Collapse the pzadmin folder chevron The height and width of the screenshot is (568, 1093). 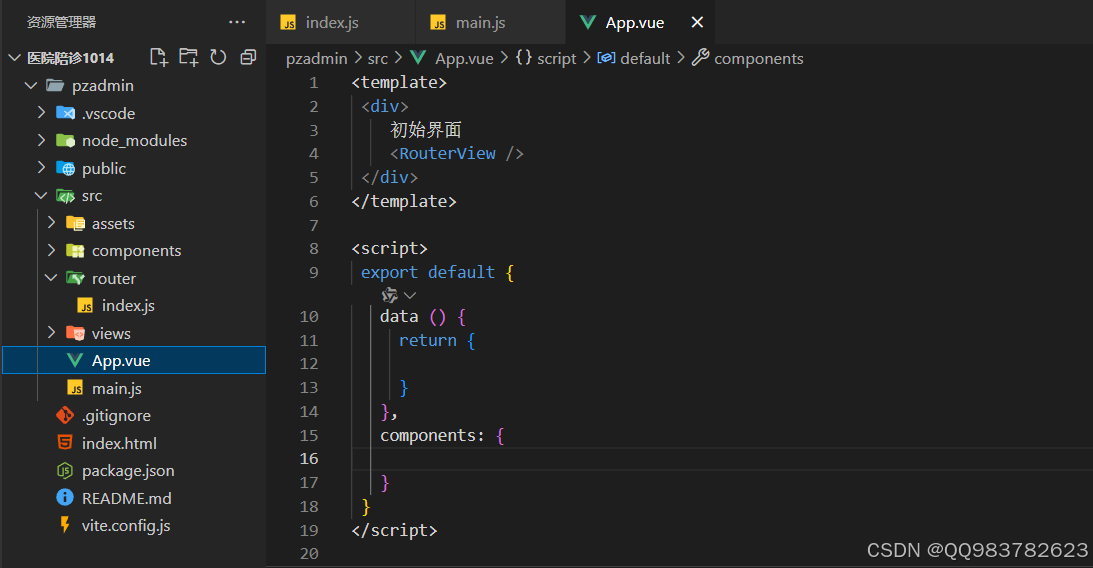pyautogui.click(x=31, y=86)
